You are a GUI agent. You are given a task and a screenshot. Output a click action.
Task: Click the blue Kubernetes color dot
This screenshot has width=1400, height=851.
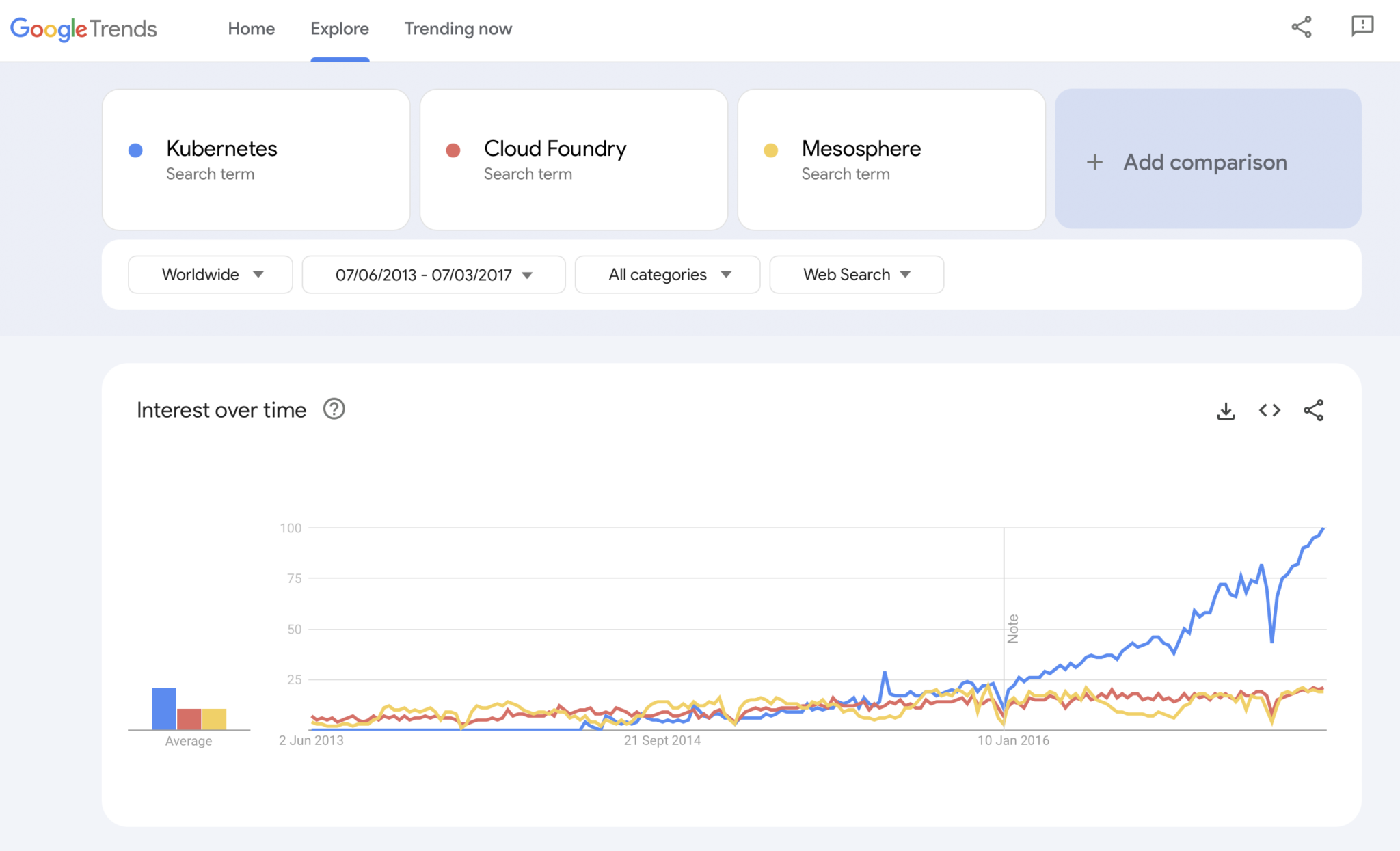tap(135, 150)
